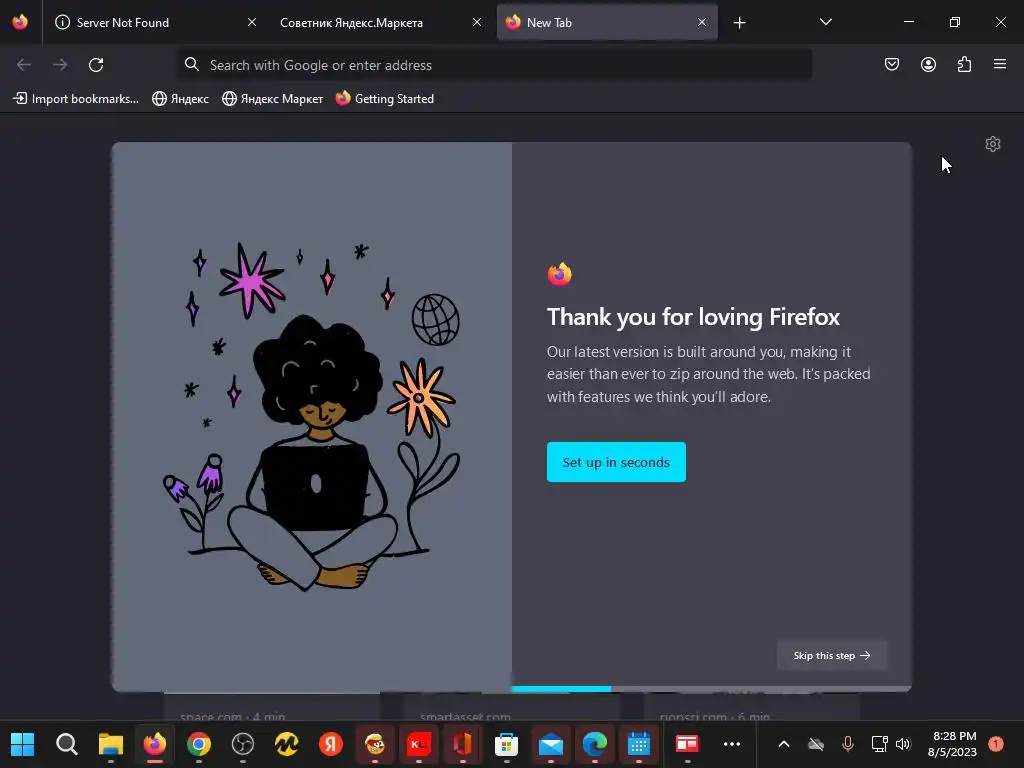This screenshot has width=1024, height=768.
Task: Close the New Tab tab
Action: click(x=702, y=22)
